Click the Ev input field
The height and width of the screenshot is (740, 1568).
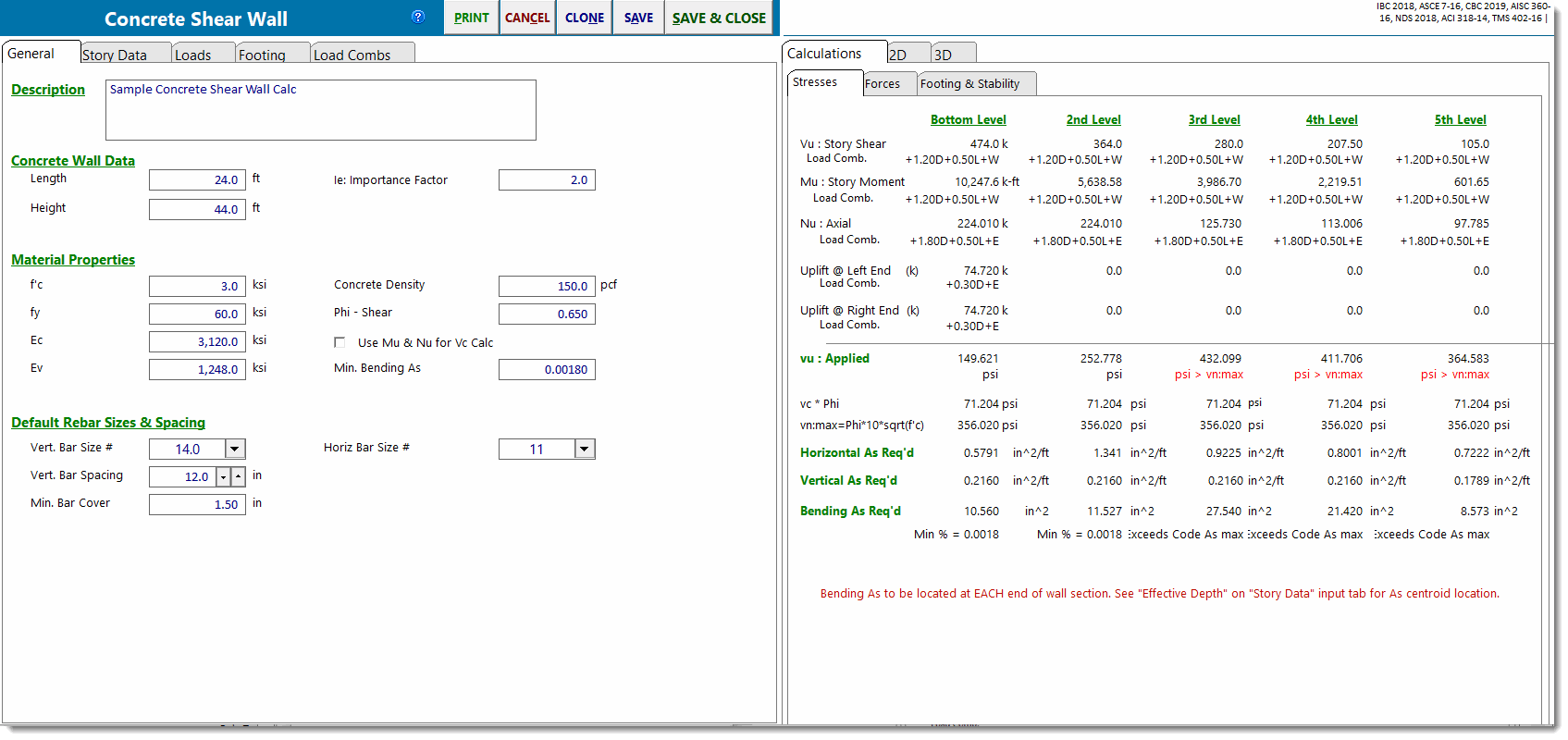197,369
